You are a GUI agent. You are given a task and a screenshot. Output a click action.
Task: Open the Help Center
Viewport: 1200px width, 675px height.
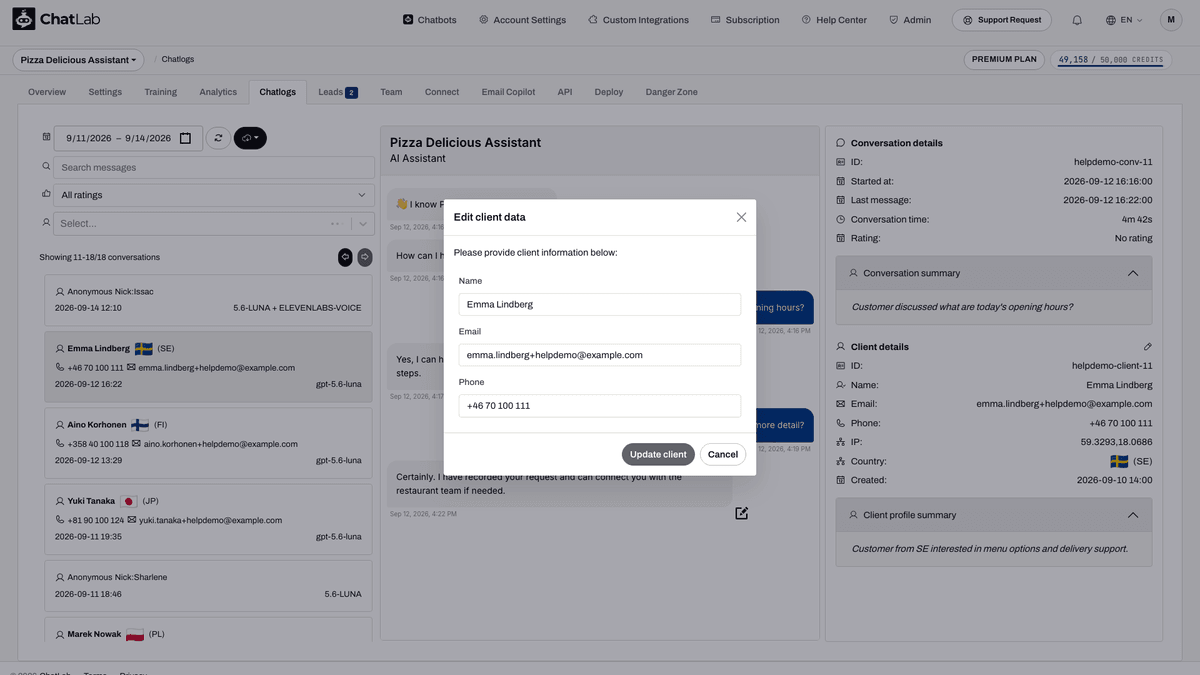(x=835, y=20)
